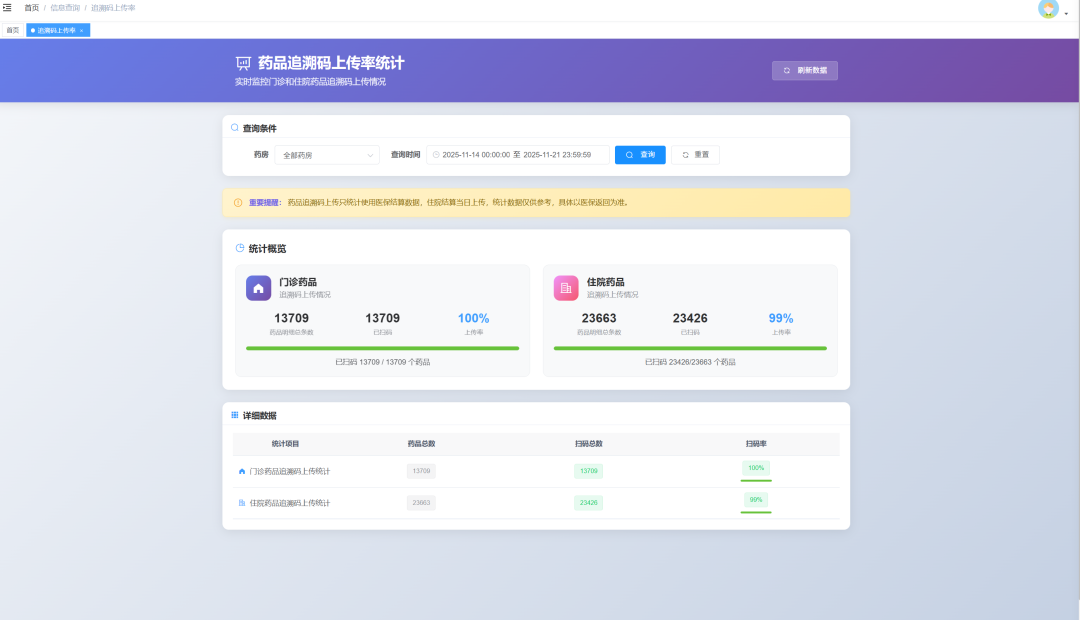Click the chevron in the 药房 select box

click(x=370, y=155)
